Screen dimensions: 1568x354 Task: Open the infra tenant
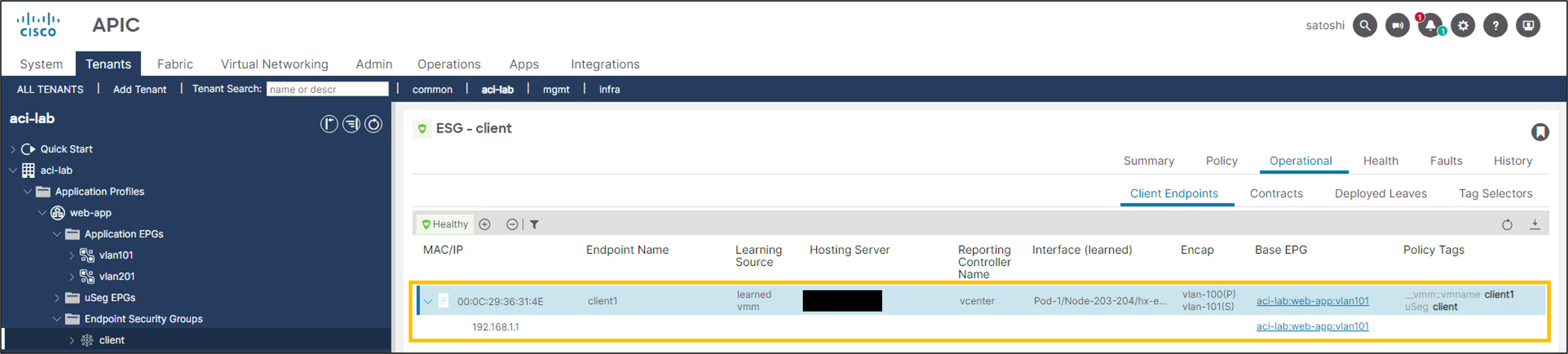pos(609,89)
